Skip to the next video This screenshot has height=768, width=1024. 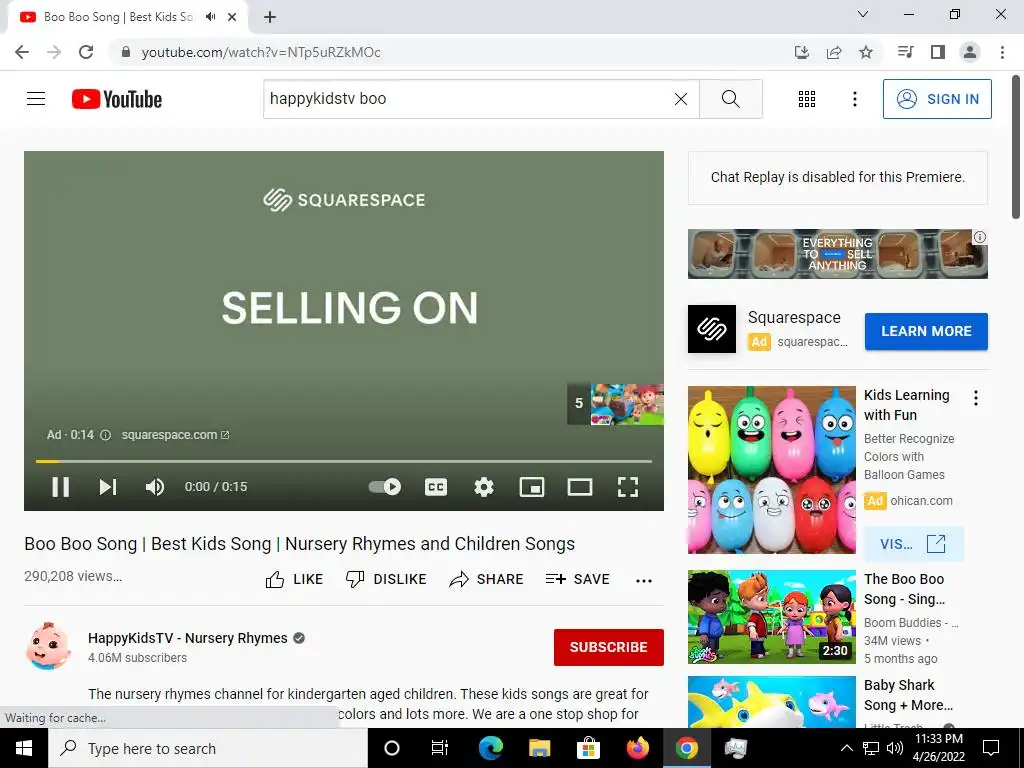tap(108, 487)
